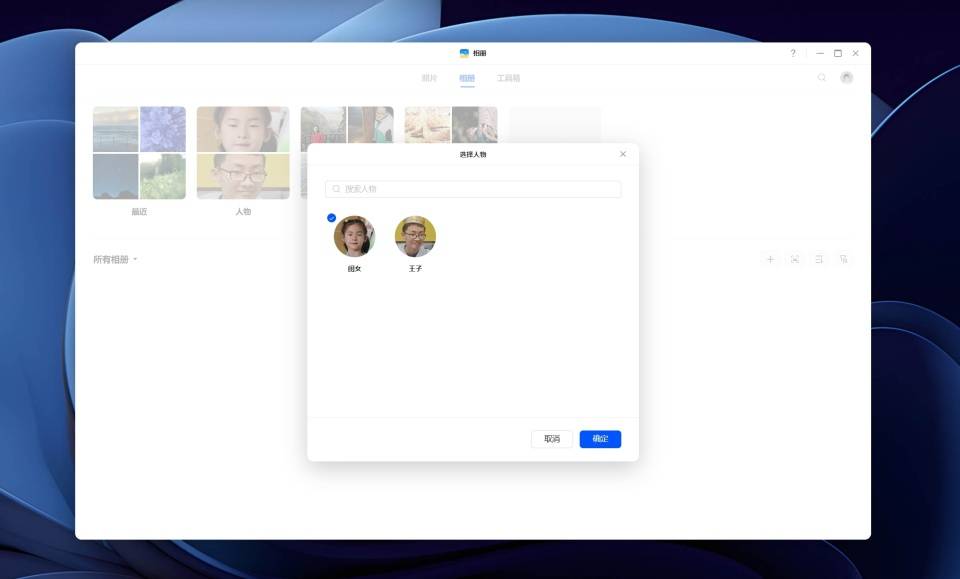Viewport: 960px width, 579px height.
Task: Expand the 所有相册 dropdown
Action: click(x=115, y=260)
